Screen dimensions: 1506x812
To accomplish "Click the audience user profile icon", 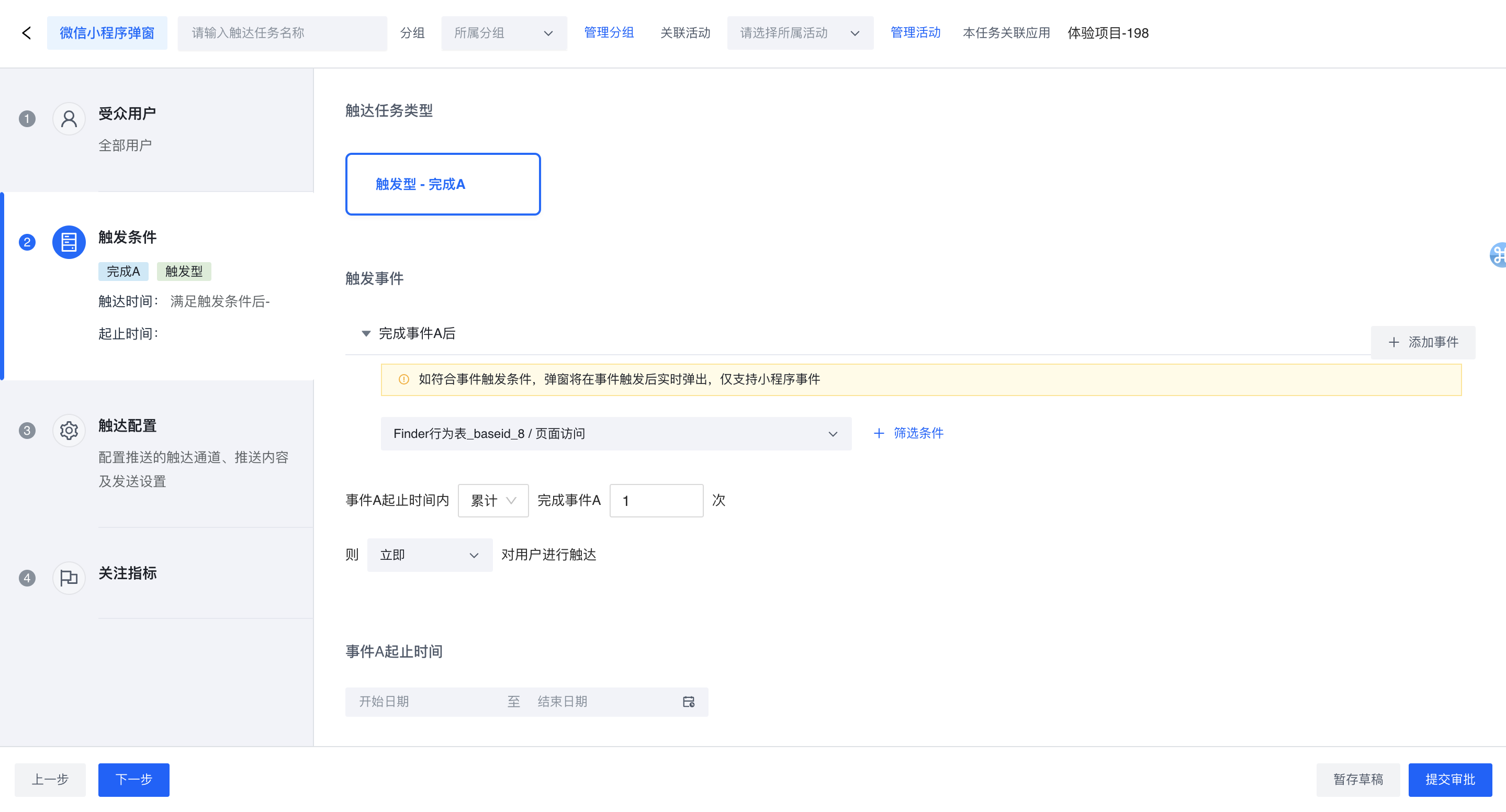I will coord(69,119).
